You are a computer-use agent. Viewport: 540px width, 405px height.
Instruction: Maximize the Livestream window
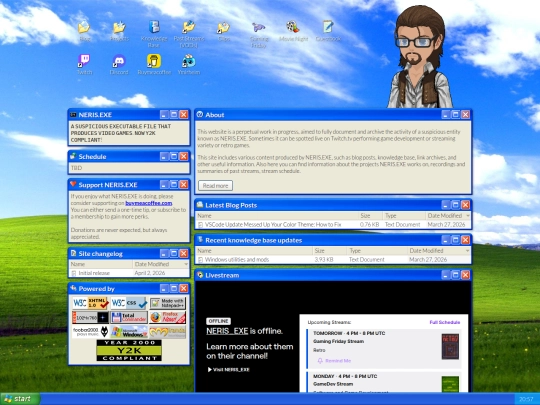tap(455, 275)
